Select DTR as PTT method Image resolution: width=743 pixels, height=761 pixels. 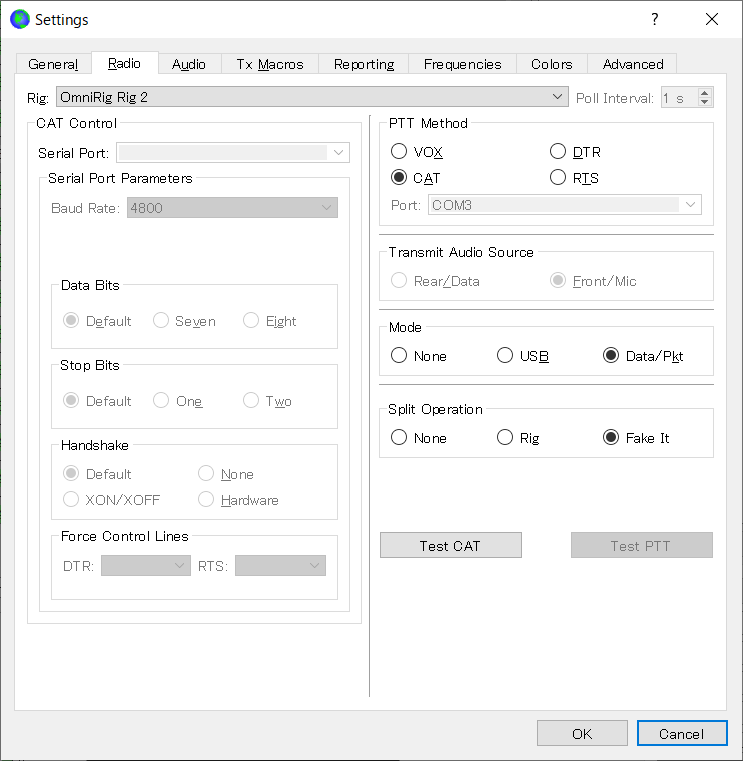pyautogui.click(x=558, y=152)
